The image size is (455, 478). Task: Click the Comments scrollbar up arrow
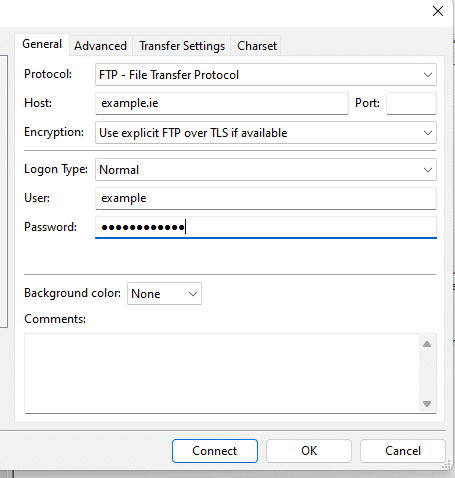427,344
